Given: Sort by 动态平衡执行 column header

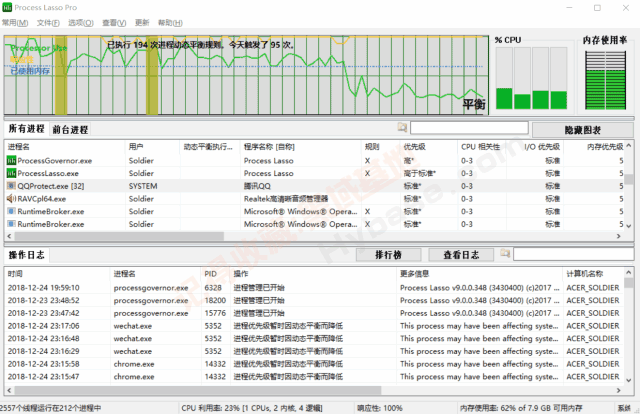Looking at the screenshot, I should 210,147.
